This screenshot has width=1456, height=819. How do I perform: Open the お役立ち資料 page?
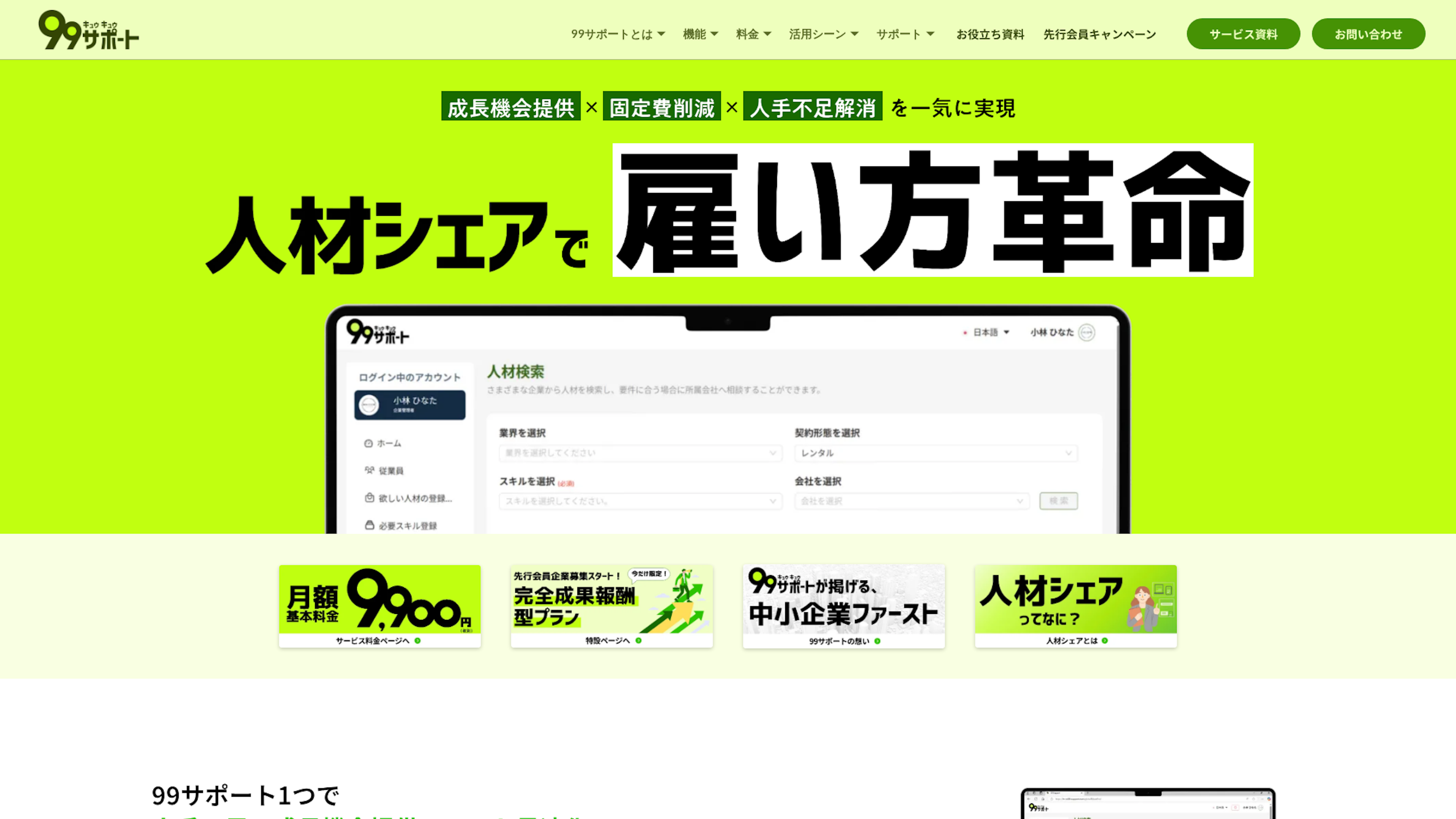pyautogui.click(x=990, y=35)
